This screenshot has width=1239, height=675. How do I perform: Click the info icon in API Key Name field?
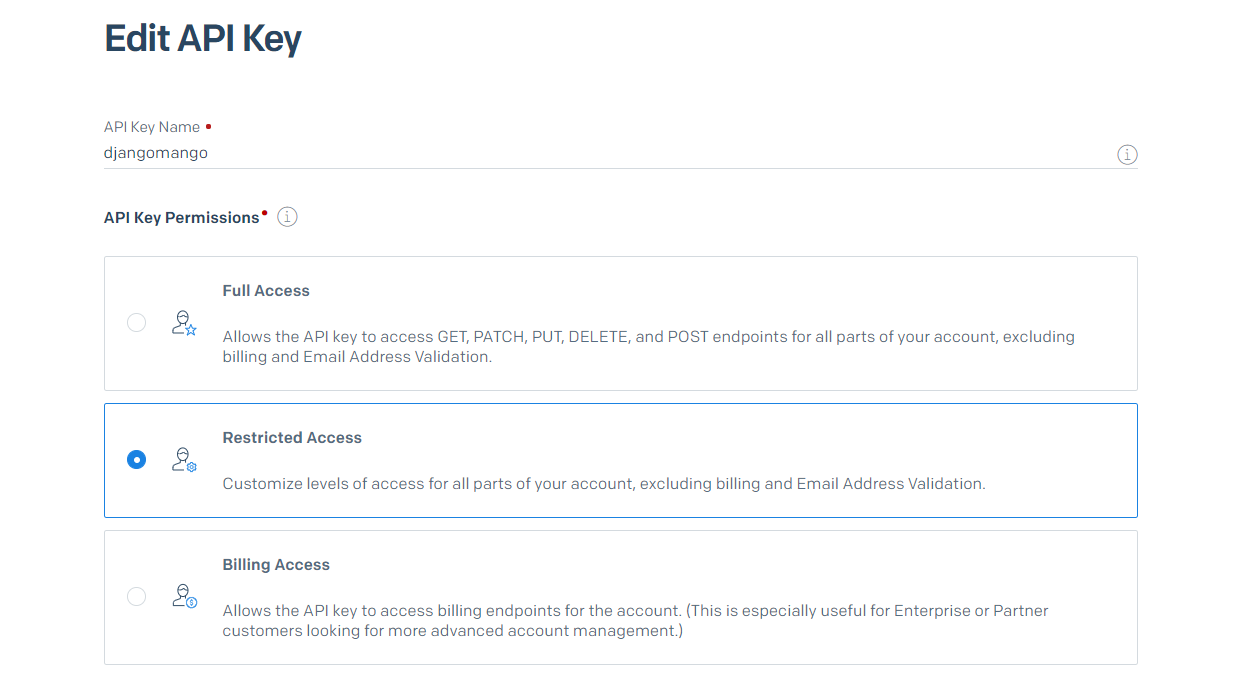point(1127,155)
